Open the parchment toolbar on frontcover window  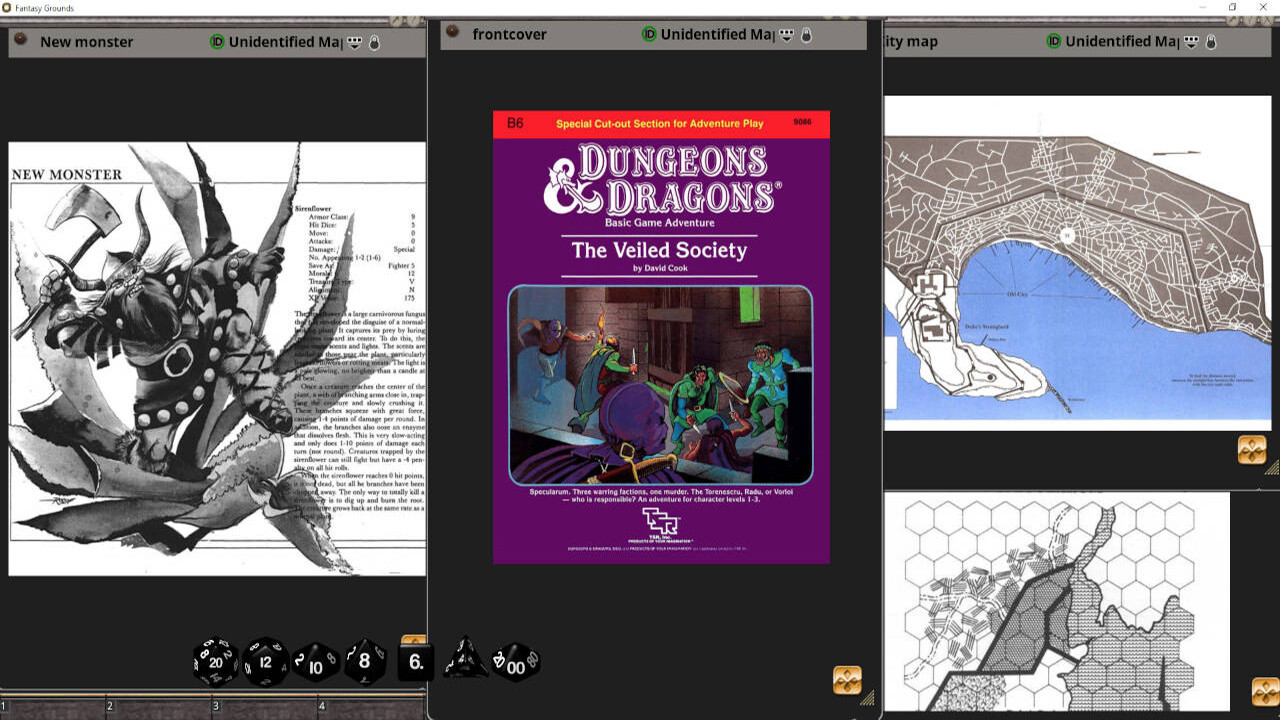point(845,680)
